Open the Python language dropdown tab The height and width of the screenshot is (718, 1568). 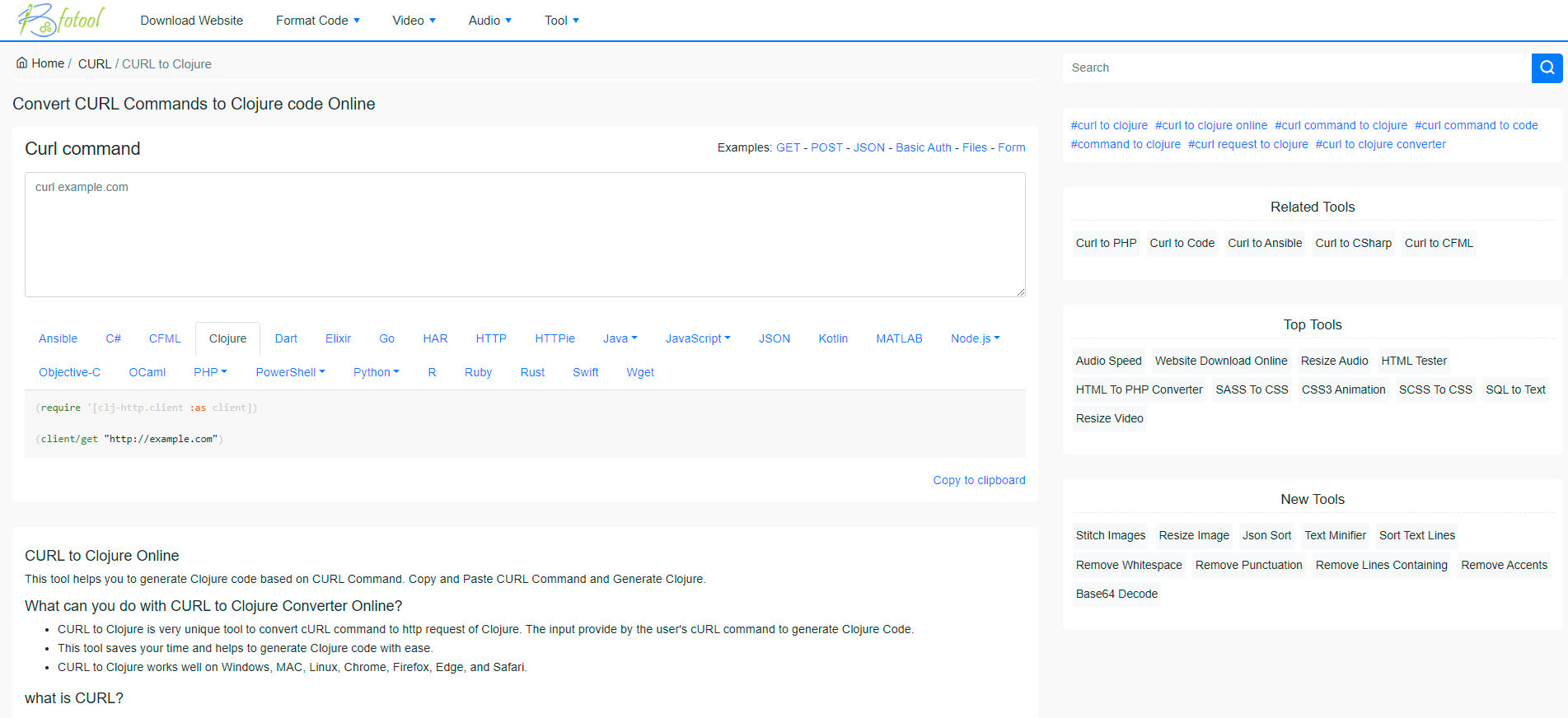pyautogui.click(x=376, y=372)
